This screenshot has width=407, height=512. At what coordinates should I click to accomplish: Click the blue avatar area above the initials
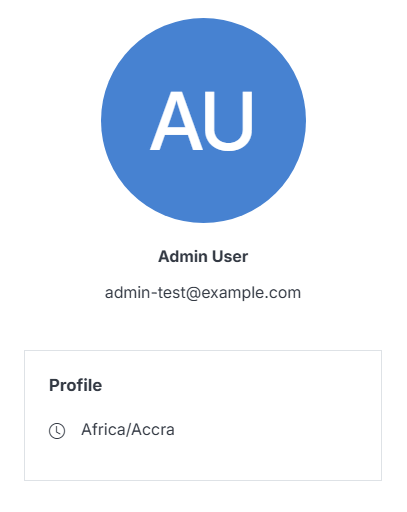click(x=203, y=53)
